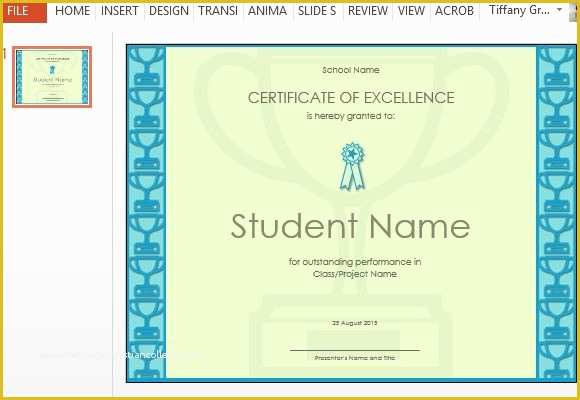Select the ACROBAT ribbon tab

454,11
